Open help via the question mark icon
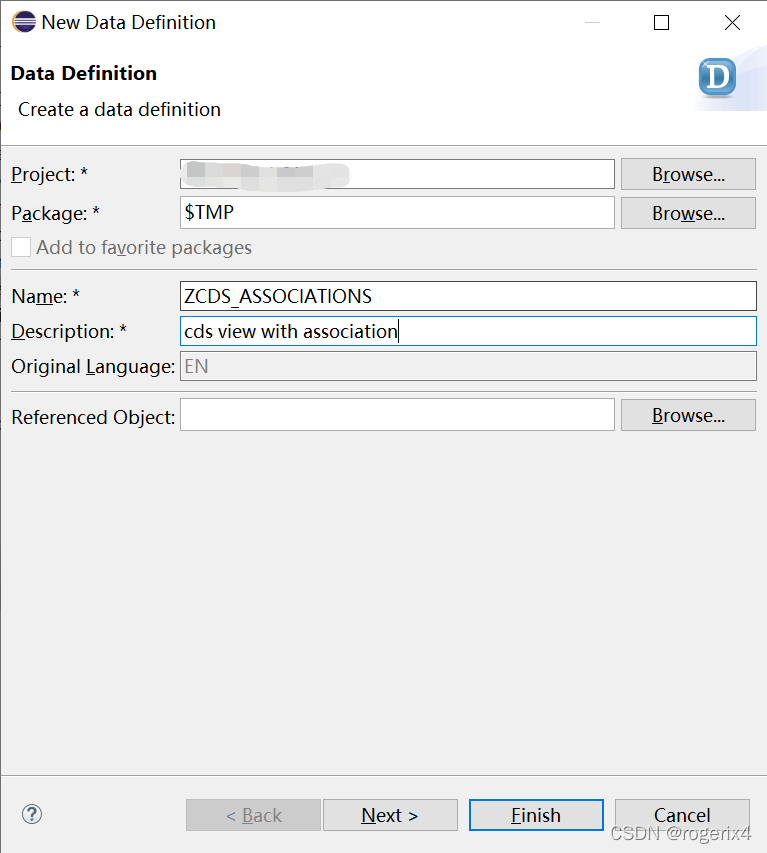The image size is (767, 853). tap(32, 814)
